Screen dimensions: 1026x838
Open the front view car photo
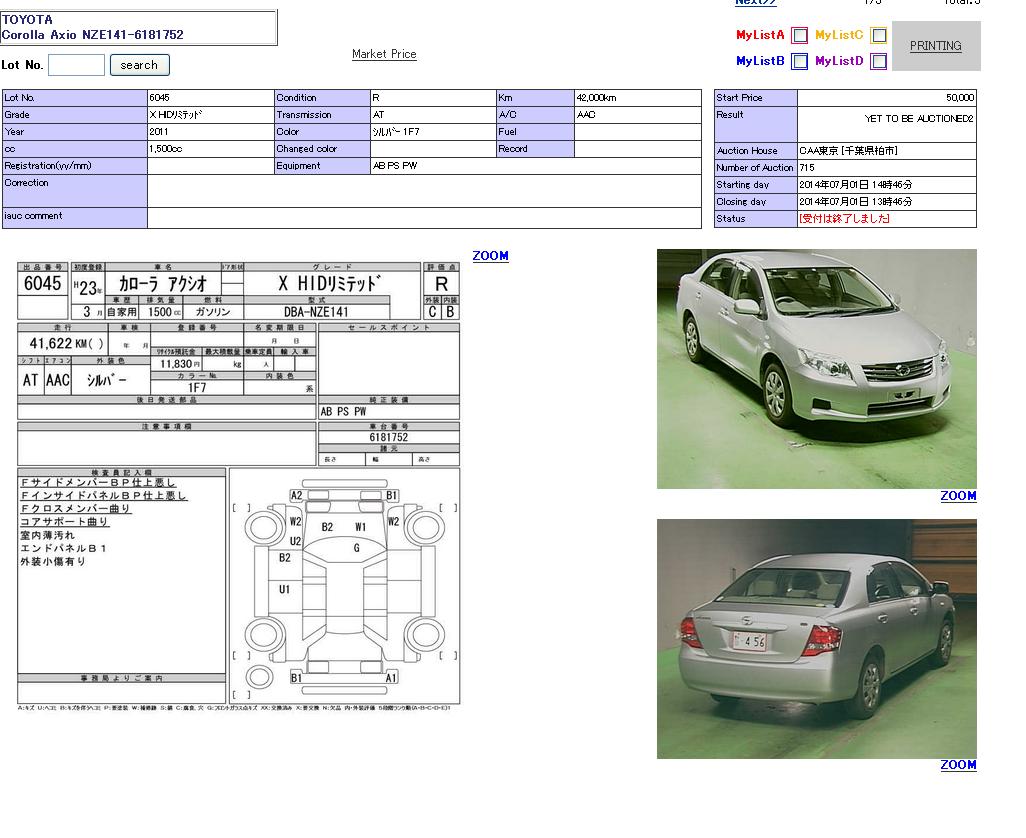[x=816, y=368]
